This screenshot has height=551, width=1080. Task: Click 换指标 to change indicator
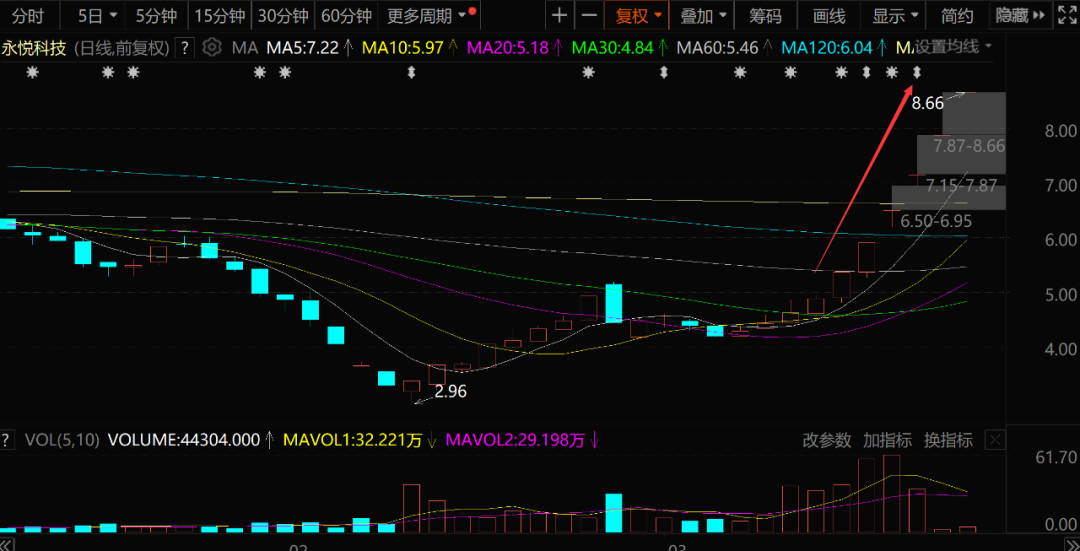(x=948, y=440)
